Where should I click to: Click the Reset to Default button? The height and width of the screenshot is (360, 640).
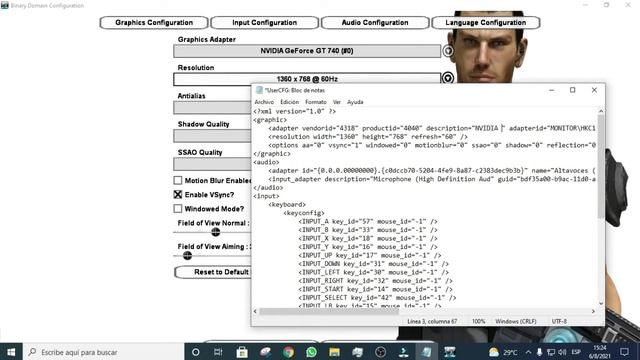click(213, 272)
